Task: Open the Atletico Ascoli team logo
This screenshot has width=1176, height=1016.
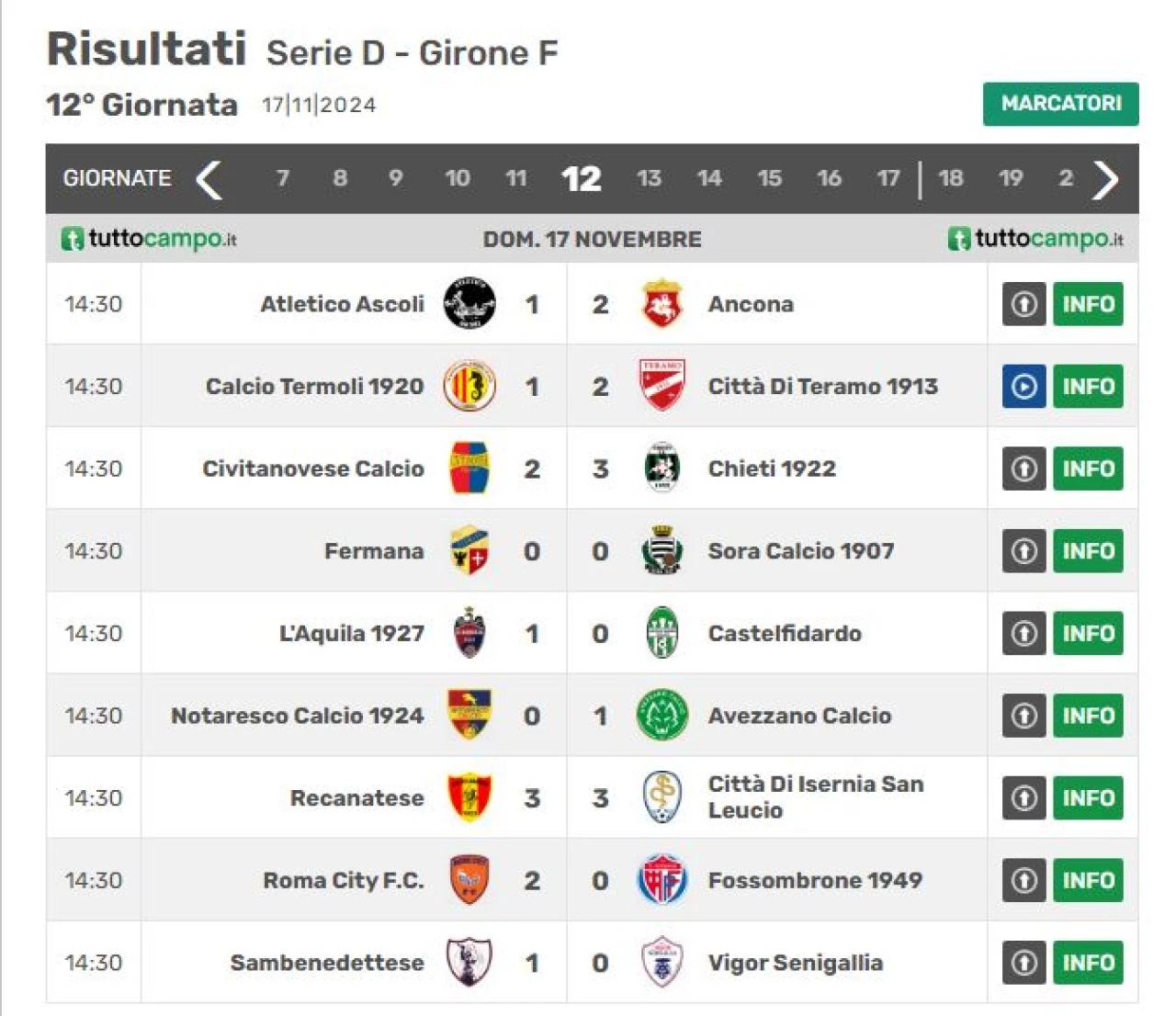Action: pyautogui.click(x=469, y=303)
